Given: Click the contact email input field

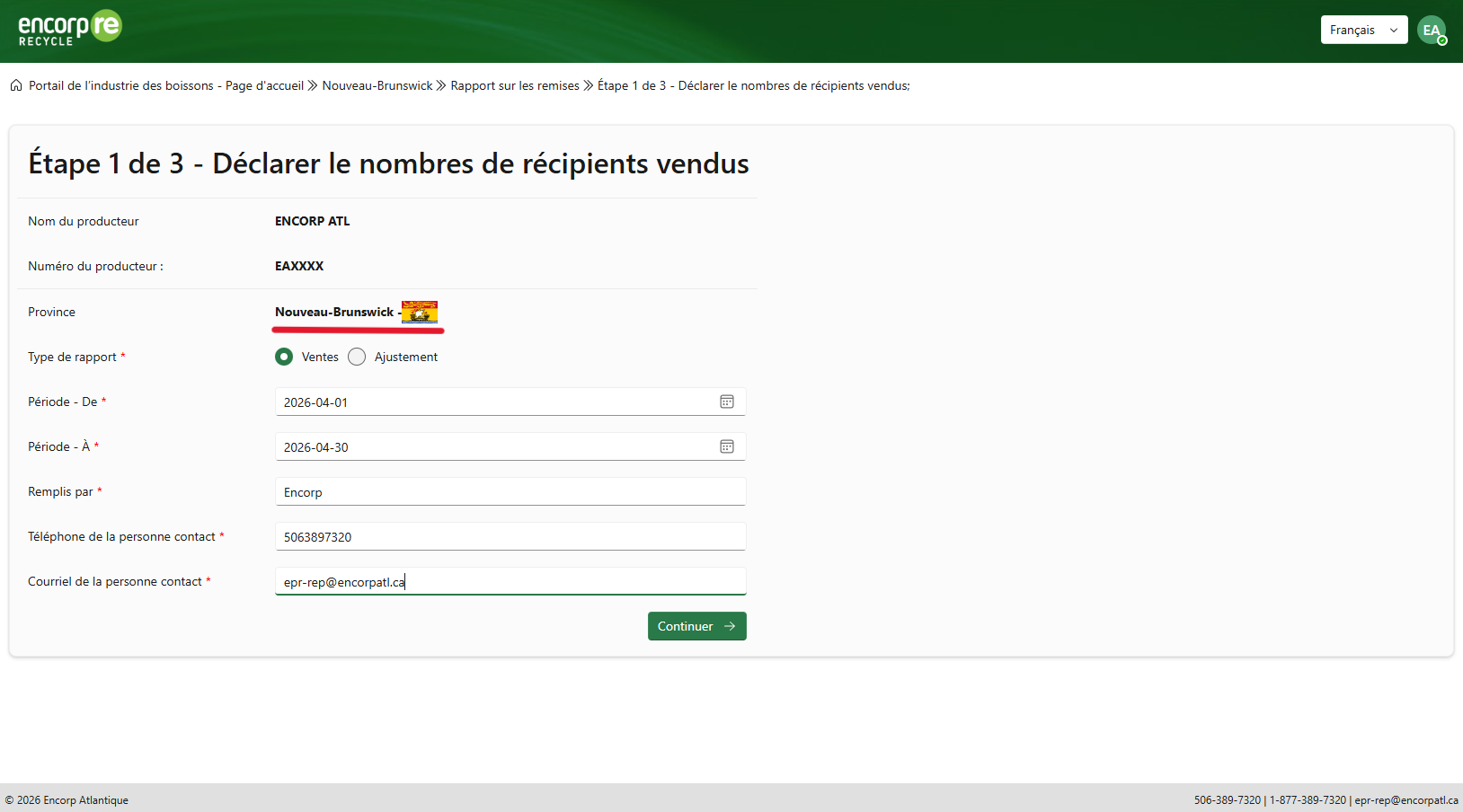Looking at the screenshot, I should (510, 582).
